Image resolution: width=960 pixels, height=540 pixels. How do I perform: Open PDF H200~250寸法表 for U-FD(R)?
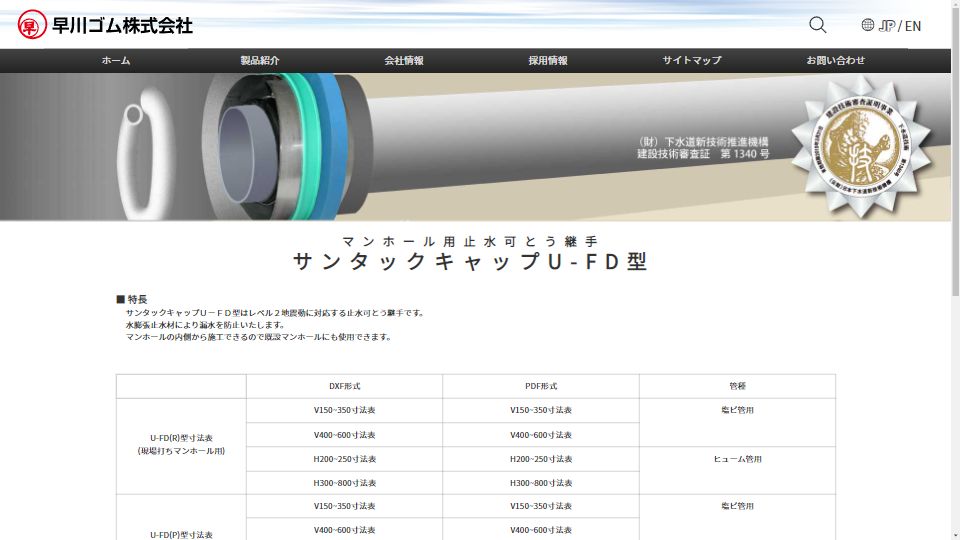coord(541,459)
